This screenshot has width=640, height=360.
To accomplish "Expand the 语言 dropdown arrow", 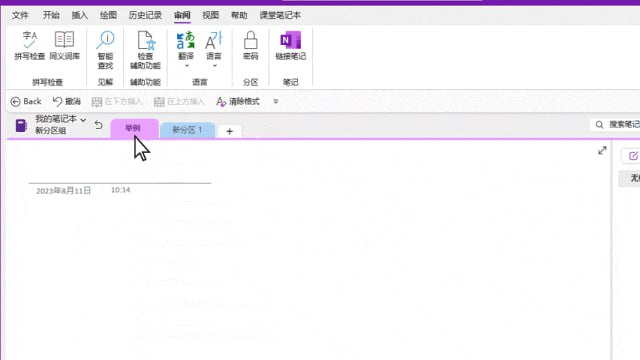I will pyautogui.click(x=215, y=66).
